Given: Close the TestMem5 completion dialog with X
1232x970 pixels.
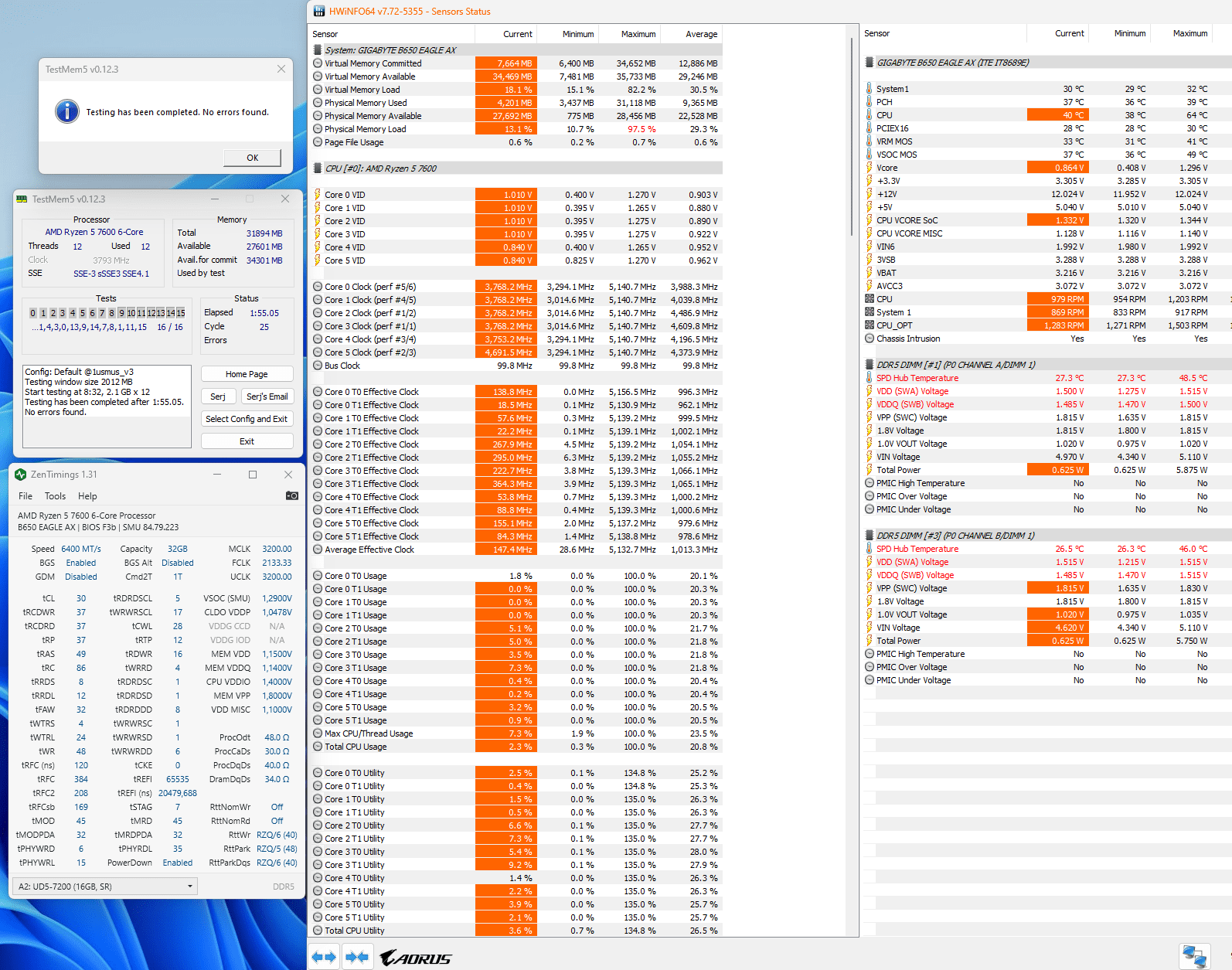Looking at the screenshot, I should 281,69.
